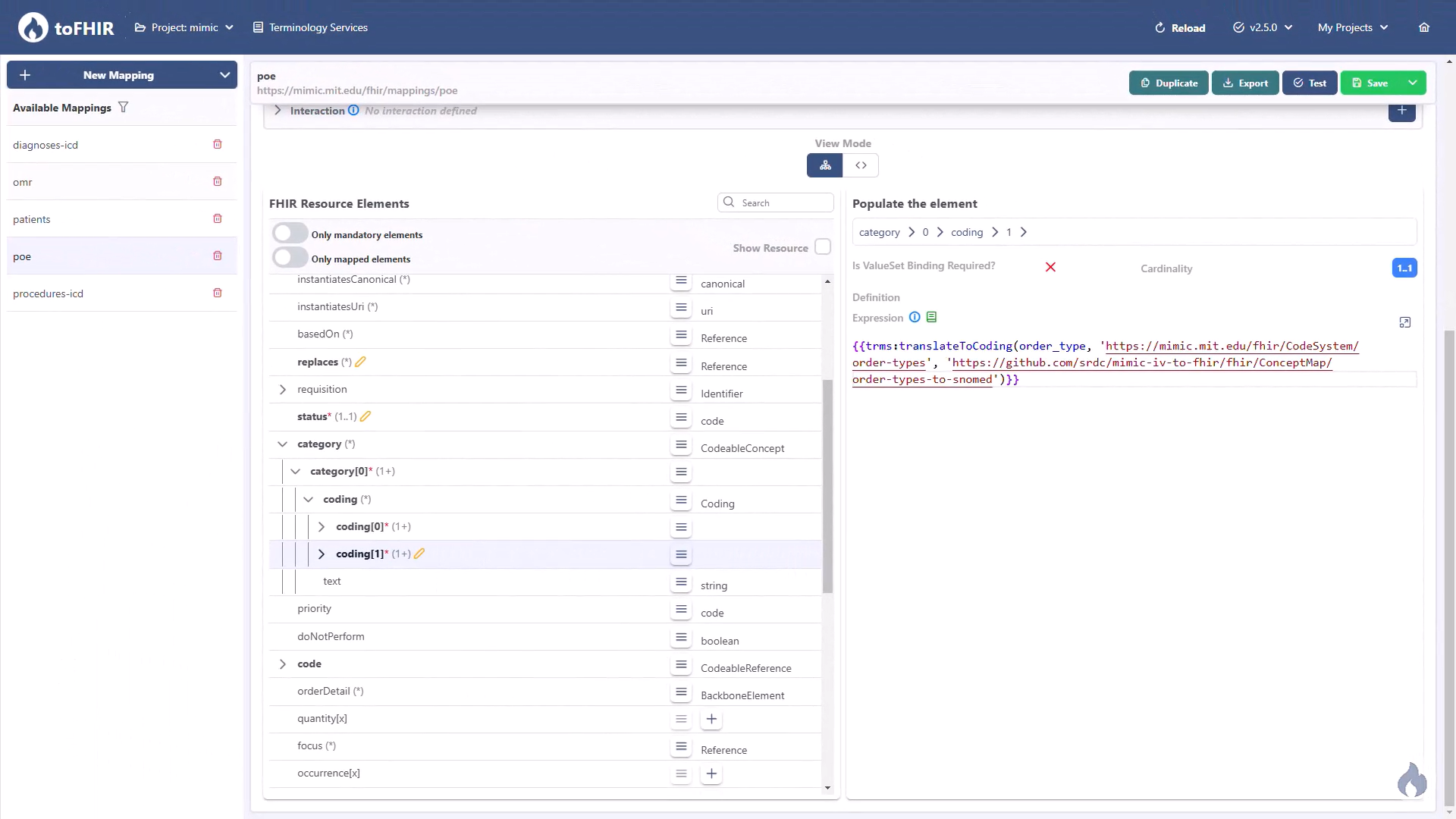Expand the requisition tree element

[282, 389]
